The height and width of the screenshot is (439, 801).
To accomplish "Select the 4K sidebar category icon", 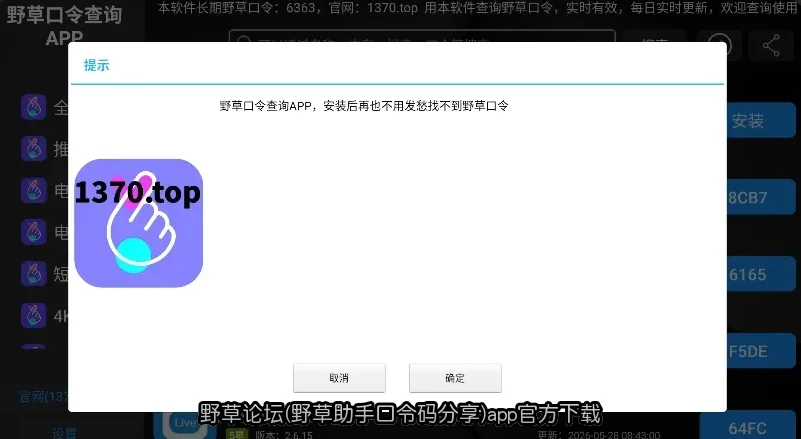I will (x=34, y=315).
